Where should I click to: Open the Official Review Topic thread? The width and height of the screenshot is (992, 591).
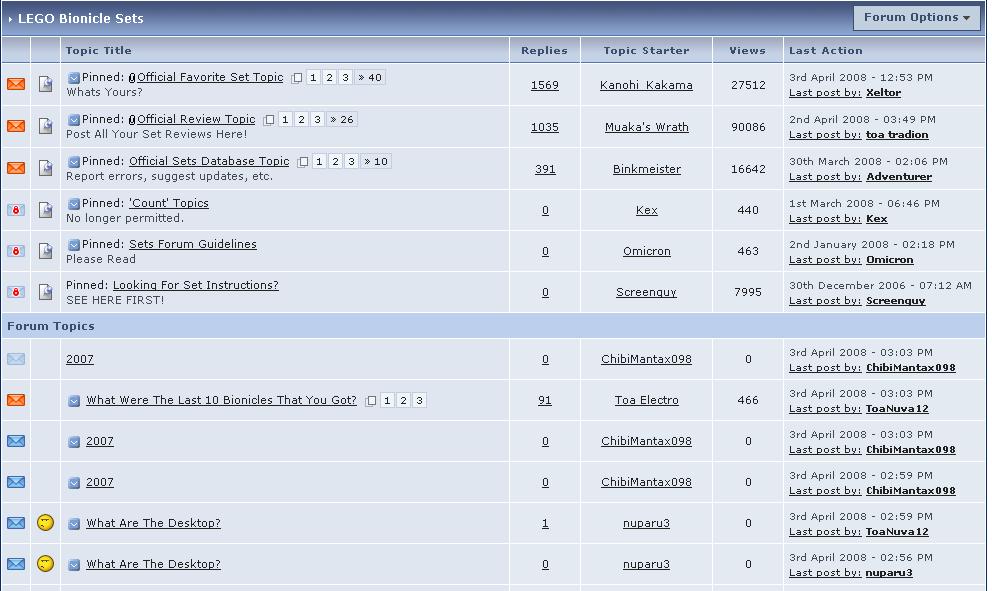[196, 119]
